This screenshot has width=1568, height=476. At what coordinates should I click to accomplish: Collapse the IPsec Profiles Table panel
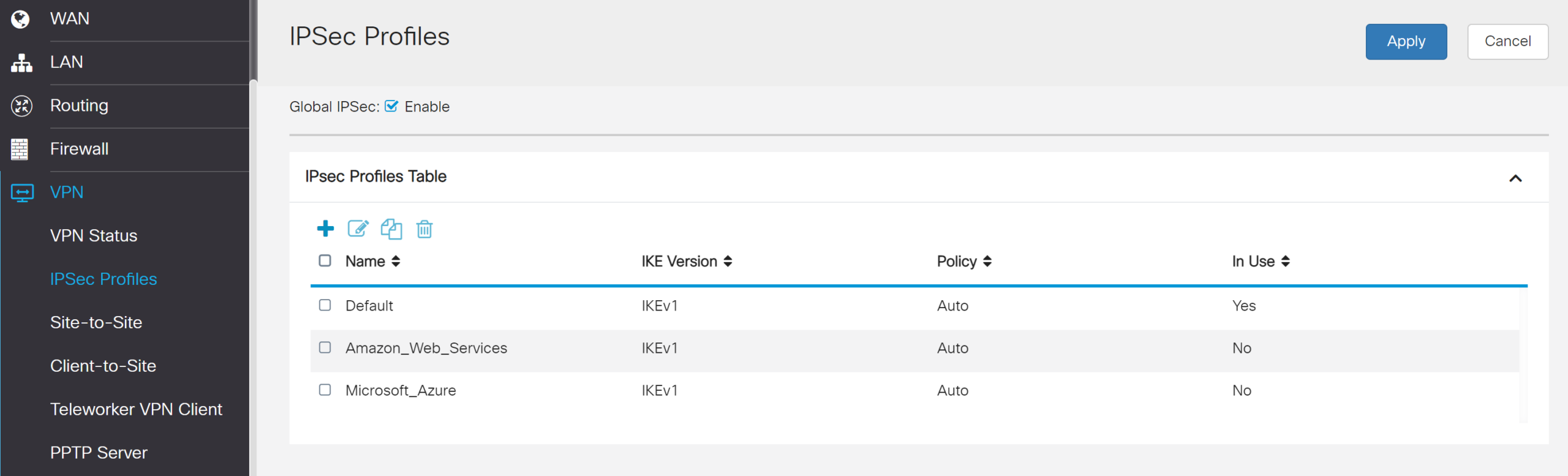point(1515,178)
